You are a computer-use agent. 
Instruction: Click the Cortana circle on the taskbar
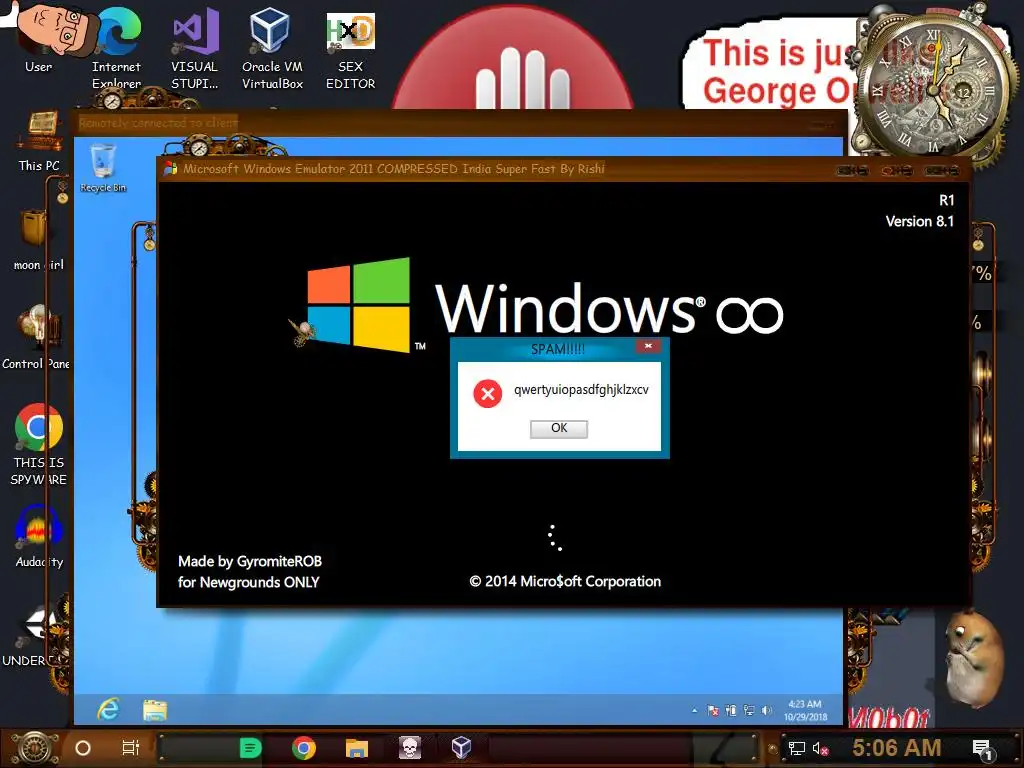pos(83,748)
